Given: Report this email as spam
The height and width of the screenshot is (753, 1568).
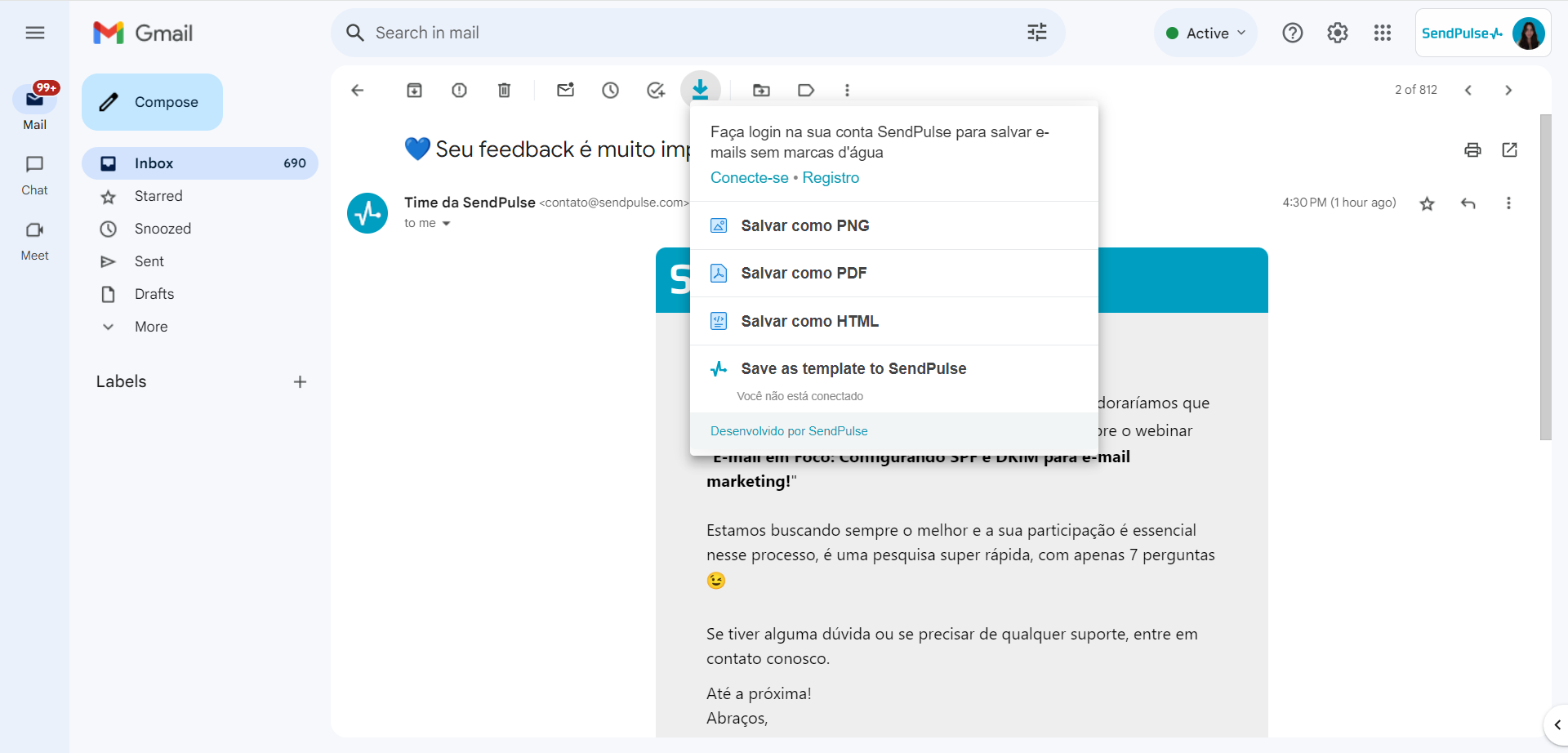Looking at the screenshot, I should [460, 90].
